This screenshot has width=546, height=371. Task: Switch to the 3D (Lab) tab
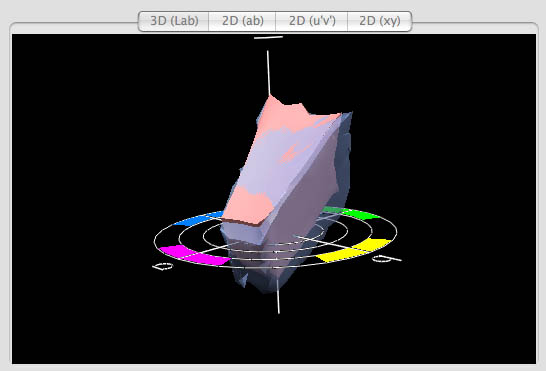coord(174,21)
